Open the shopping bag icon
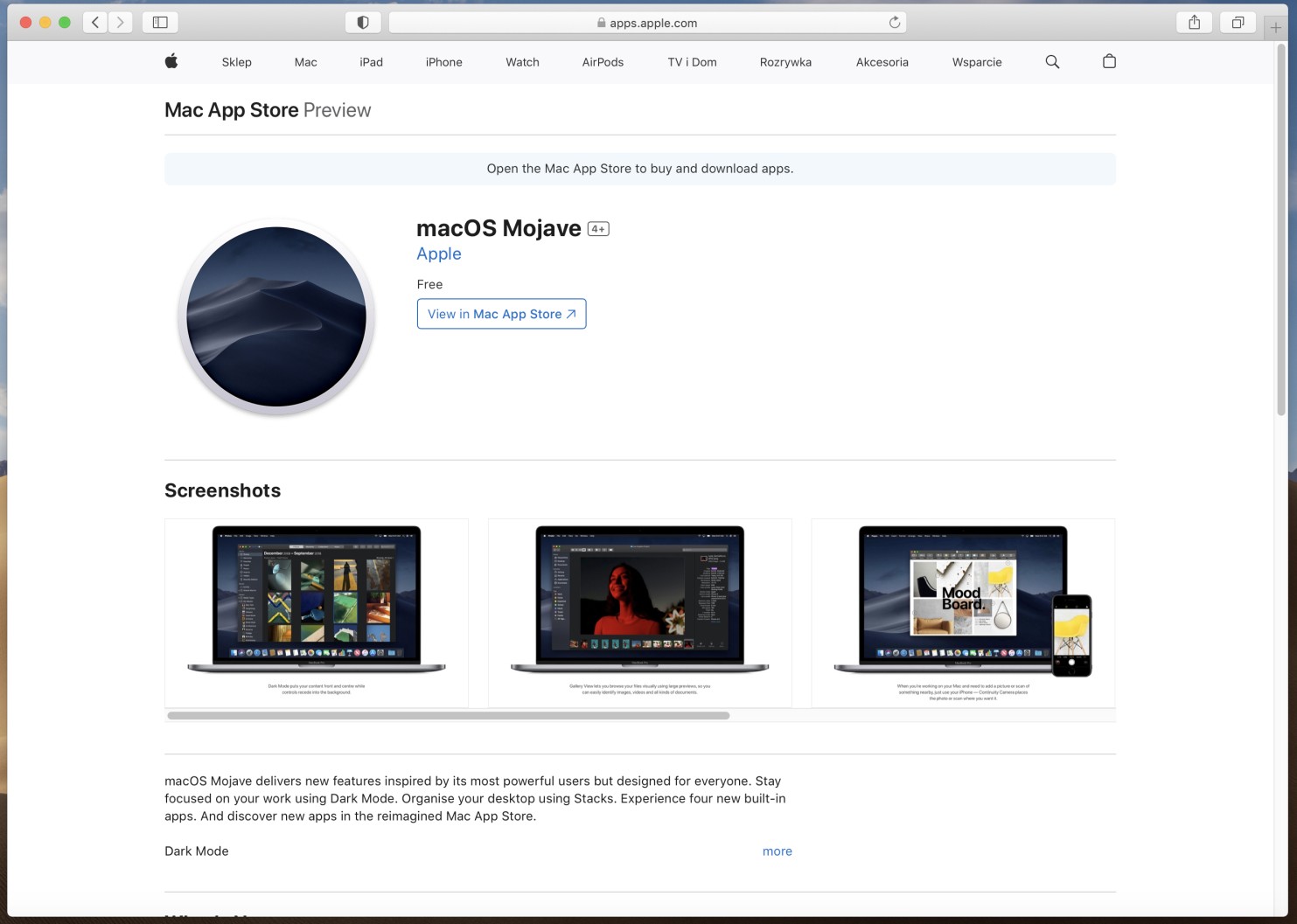This screenshot has height=924, width=1297. coord(1109,61)
